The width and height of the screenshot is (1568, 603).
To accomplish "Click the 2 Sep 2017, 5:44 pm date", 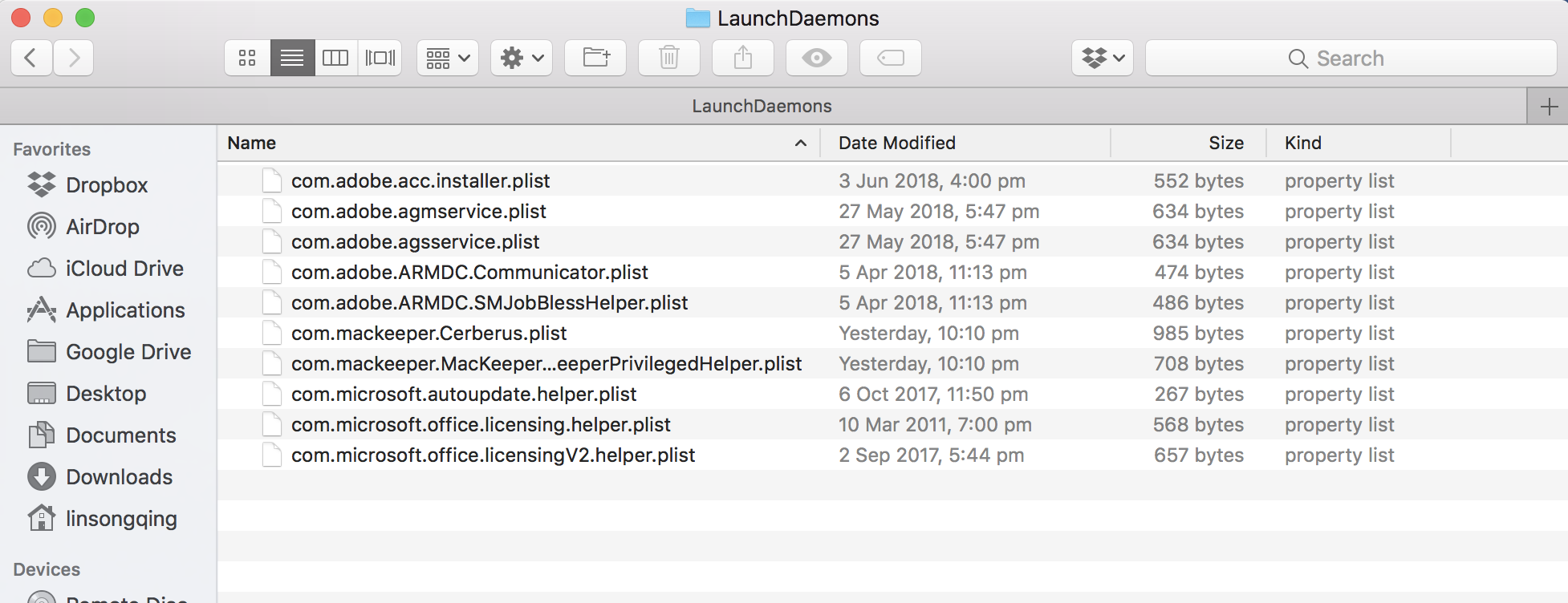I will 931,455.
